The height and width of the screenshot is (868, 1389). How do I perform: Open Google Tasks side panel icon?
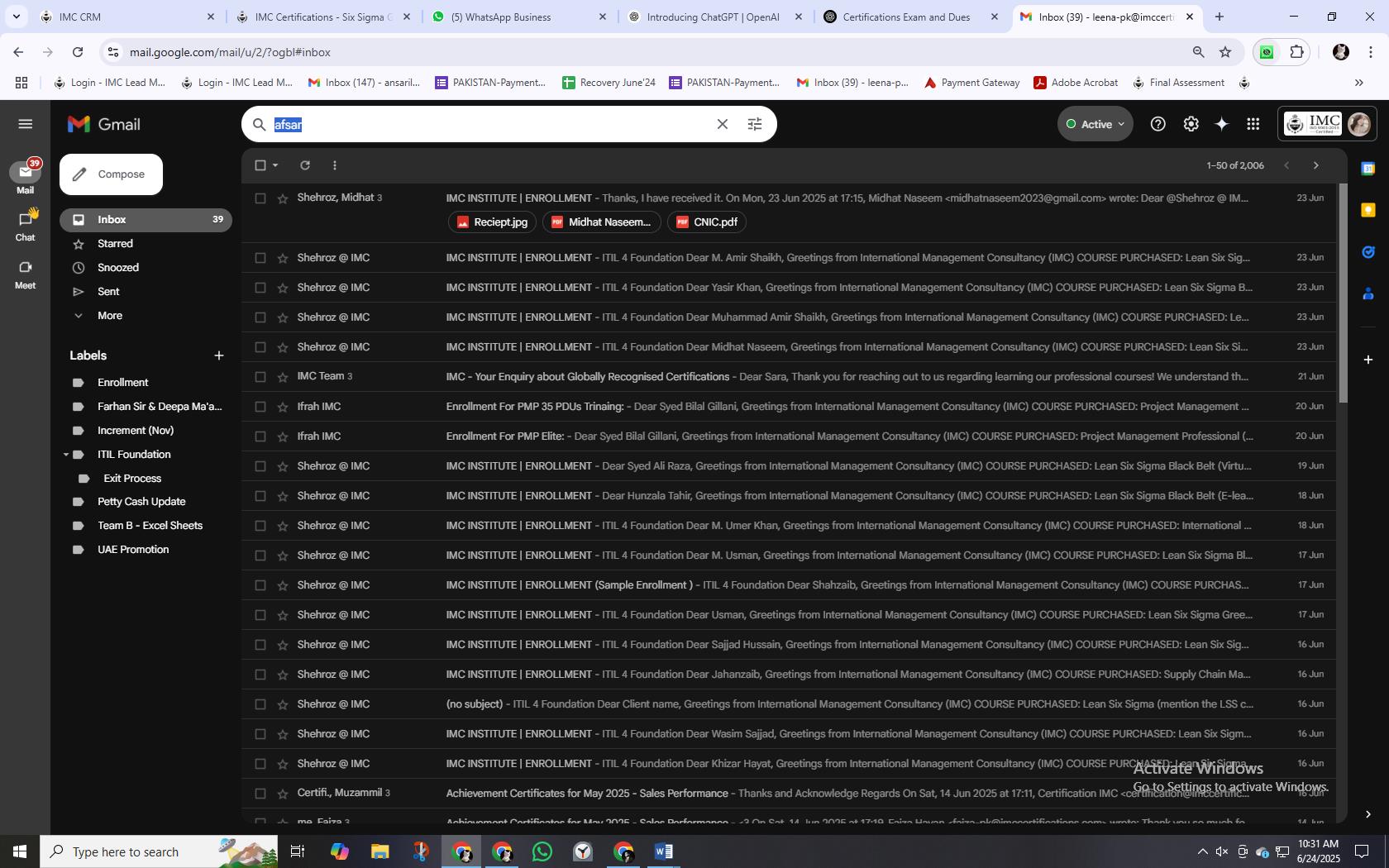click(x=1368, y=251)
